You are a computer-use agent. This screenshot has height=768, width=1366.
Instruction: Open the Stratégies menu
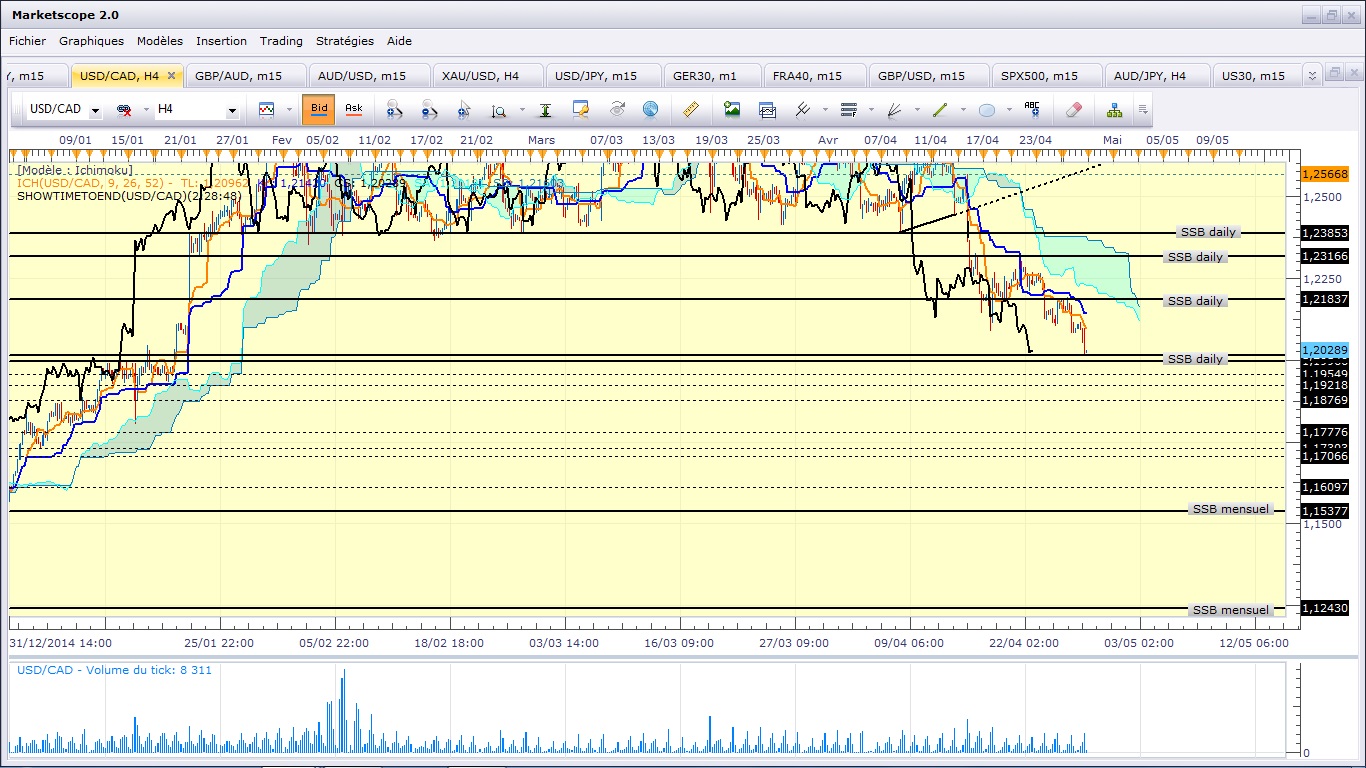[x=344, y=41]
